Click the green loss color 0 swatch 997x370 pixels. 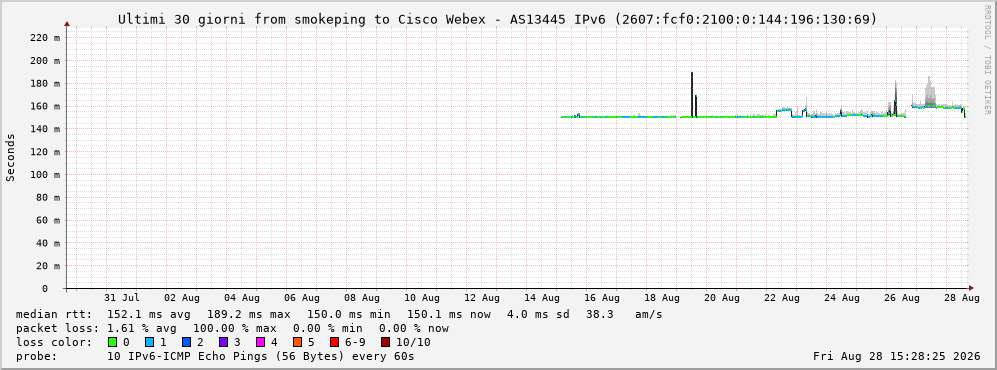tap(113, 342)
